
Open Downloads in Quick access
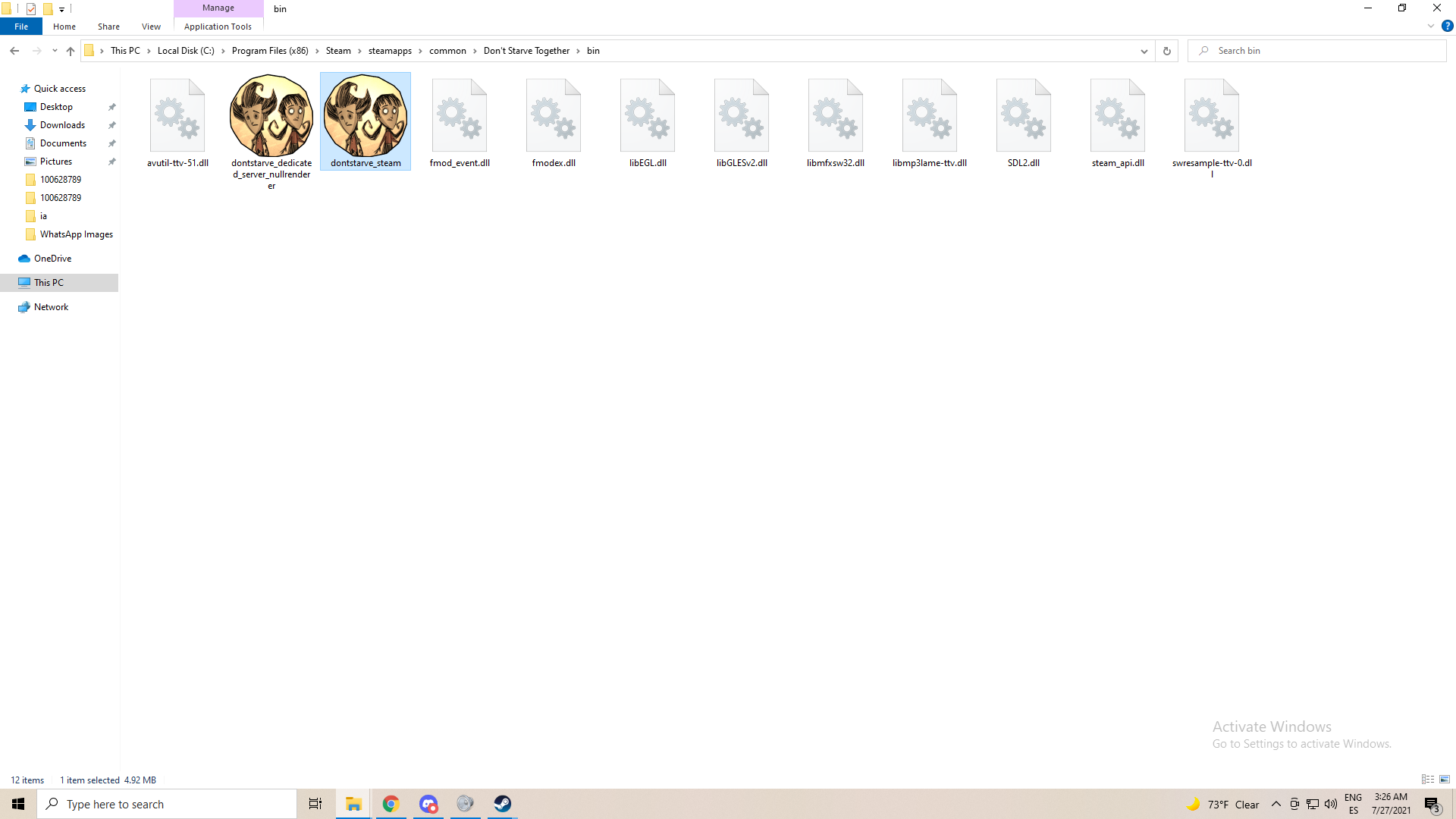click(62, 125)
